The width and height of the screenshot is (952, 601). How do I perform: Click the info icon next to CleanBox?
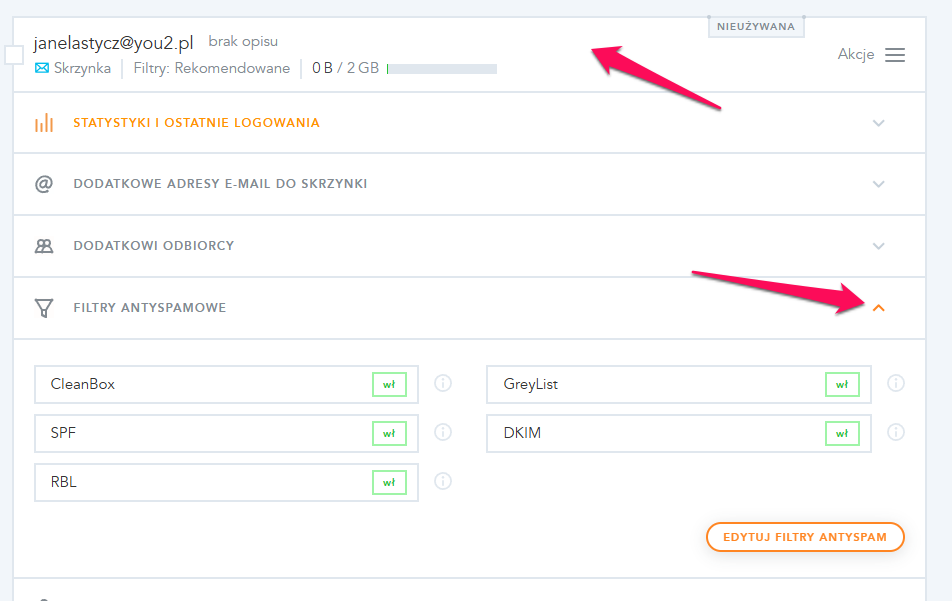coord(443,383)
